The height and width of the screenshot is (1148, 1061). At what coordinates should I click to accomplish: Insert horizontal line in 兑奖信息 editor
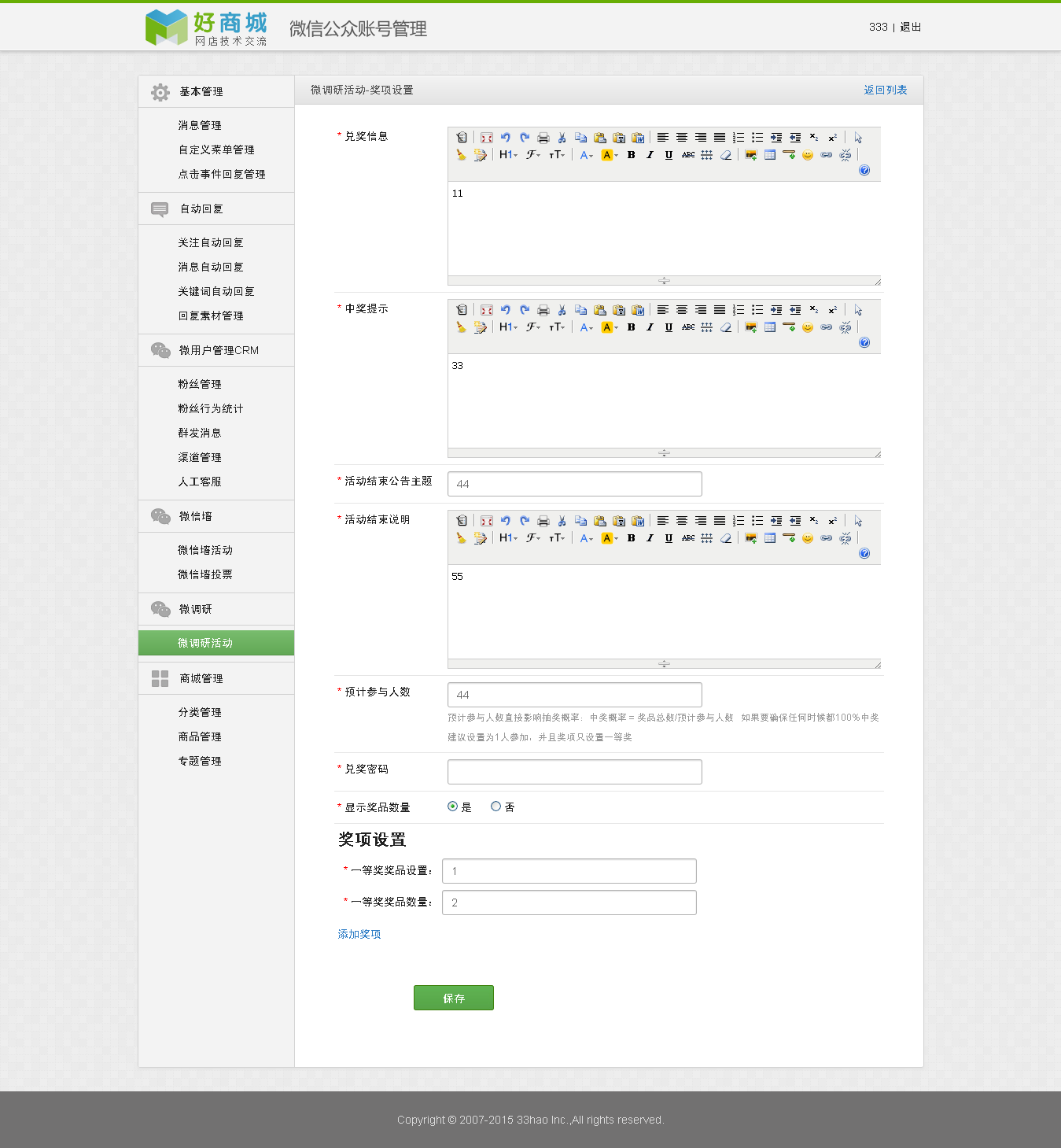[x=789, y=155]
